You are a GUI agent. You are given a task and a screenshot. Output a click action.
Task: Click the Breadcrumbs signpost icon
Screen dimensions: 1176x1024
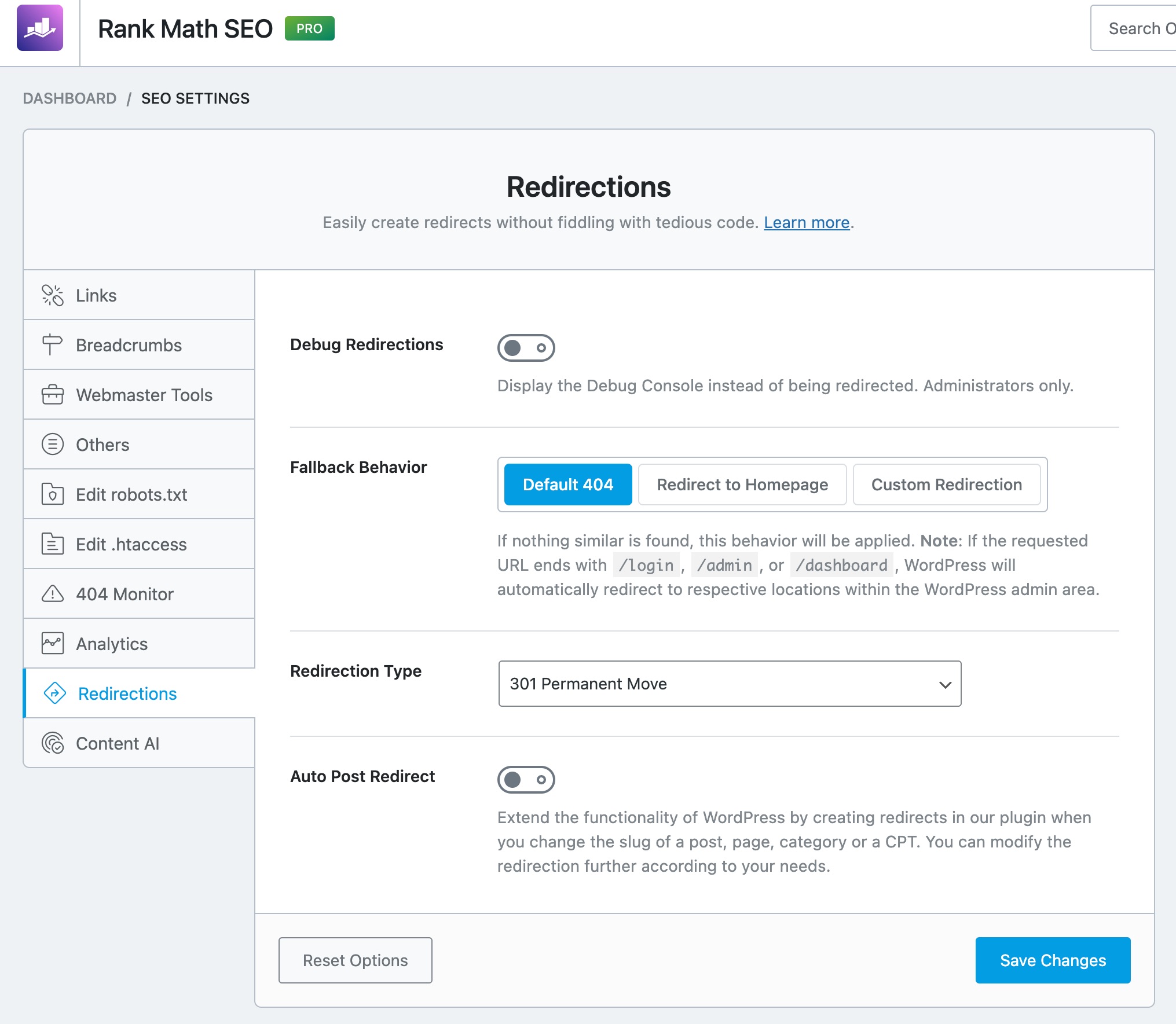tap(53, 345)
